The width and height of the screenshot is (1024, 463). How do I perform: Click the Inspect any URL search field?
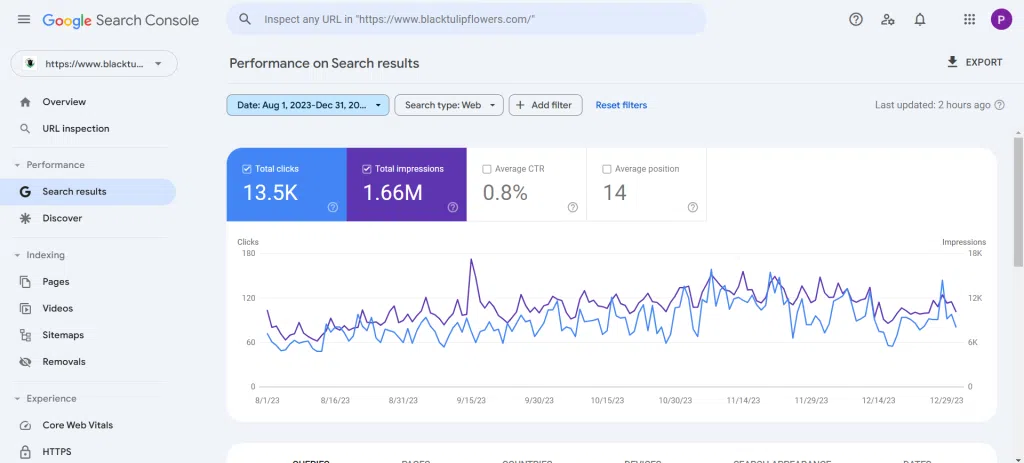(x=480, y=19)
